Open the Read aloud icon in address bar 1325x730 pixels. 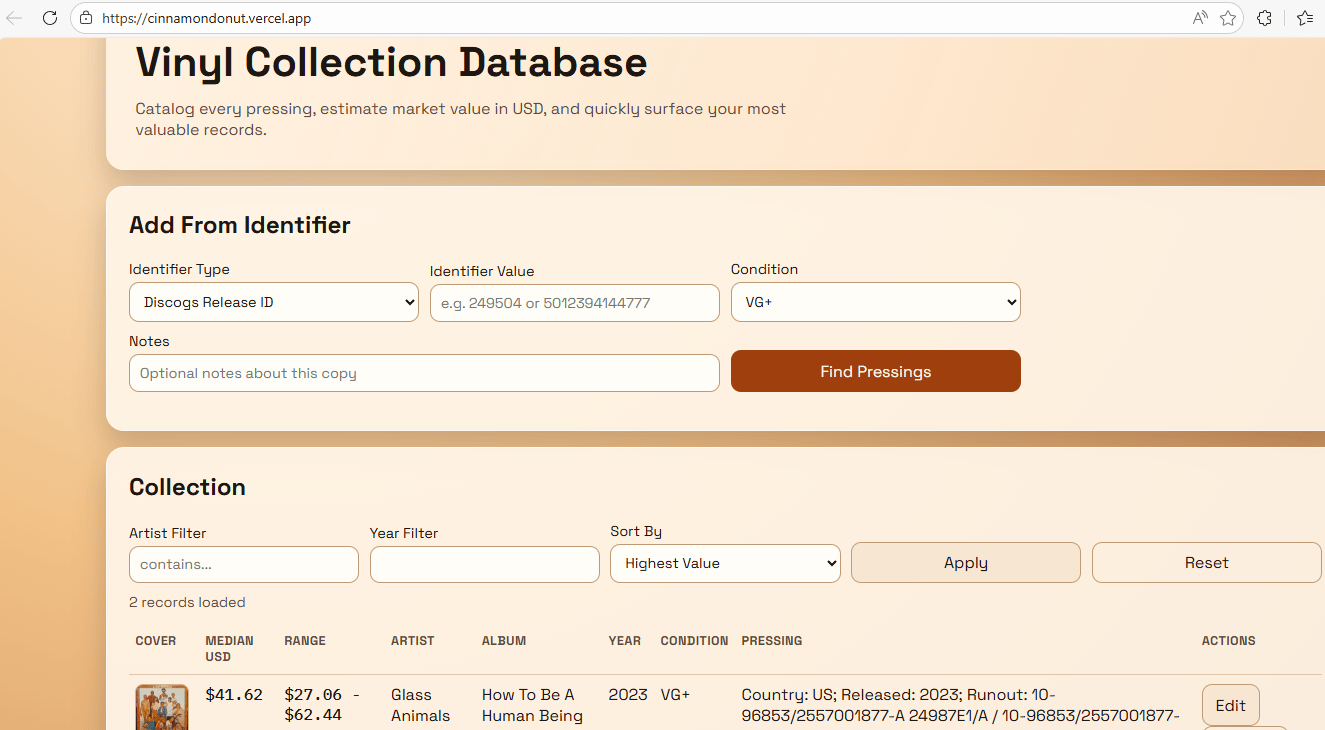tap(1200, 18)
